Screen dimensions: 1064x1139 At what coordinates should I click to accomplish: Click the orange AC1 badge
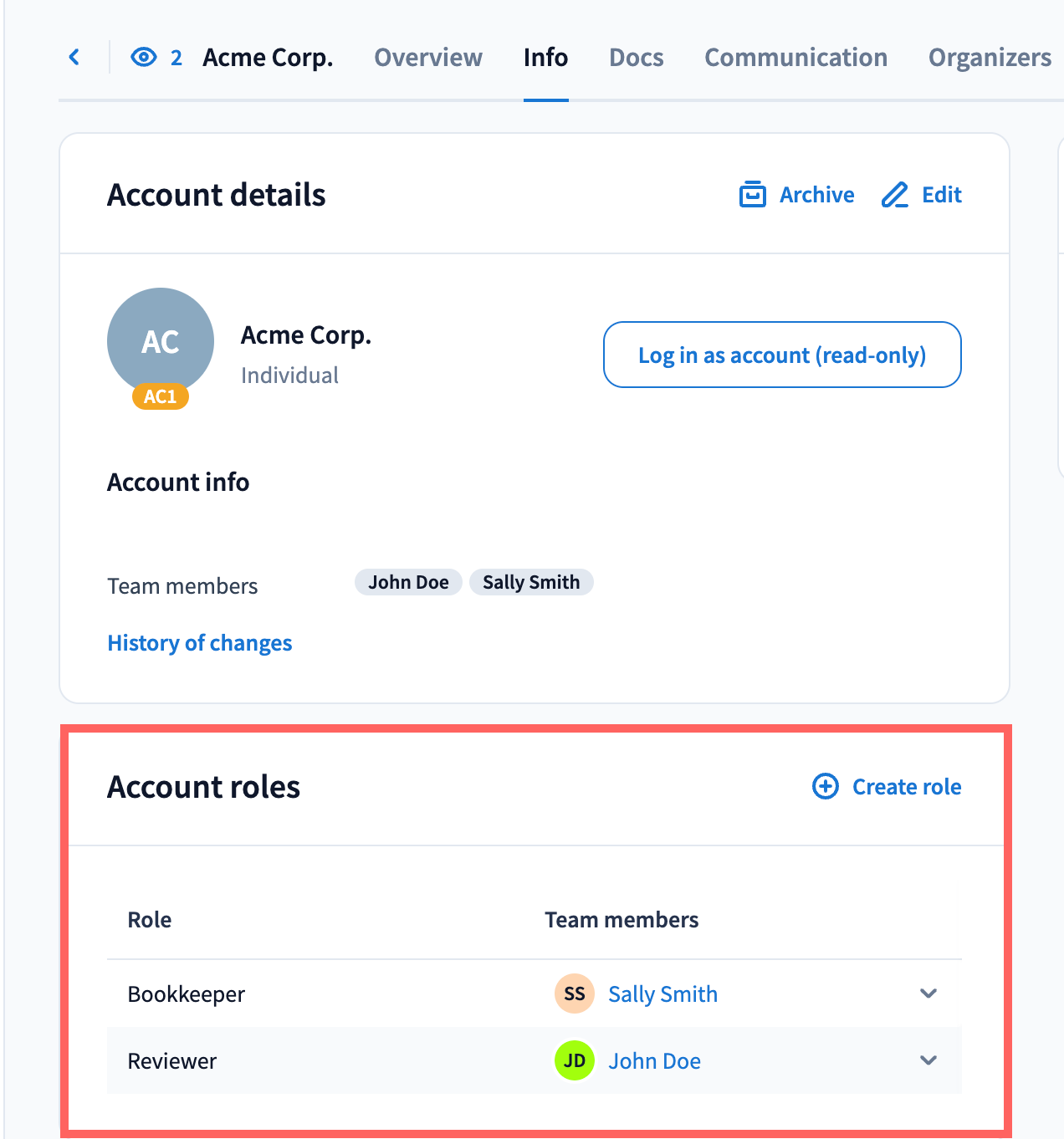click(161, 396)
